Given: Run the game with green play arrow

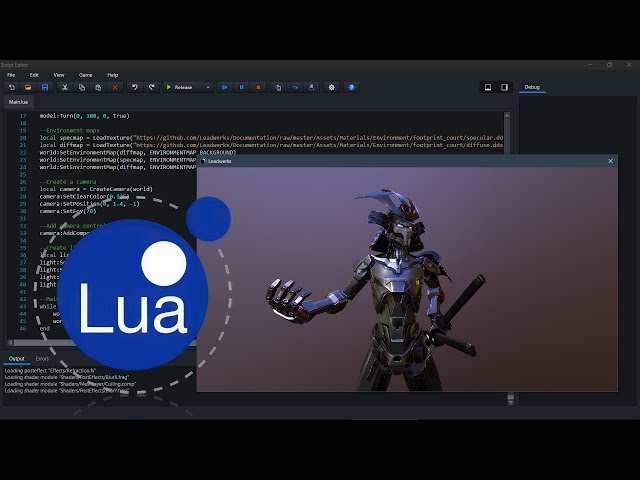Looking at the screenshot, I should coord(169,87).
